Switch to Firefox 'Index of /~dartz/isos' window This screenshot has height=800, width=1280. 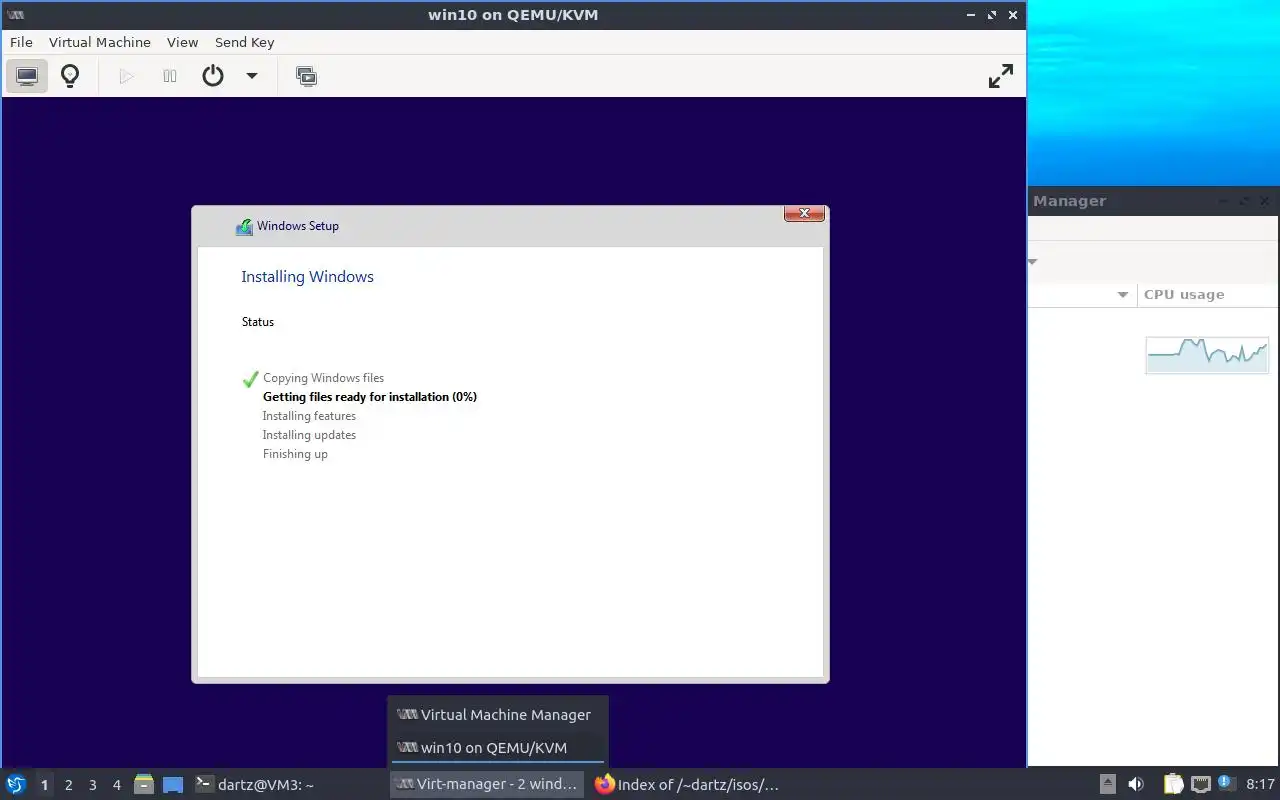[x=687, y=784]
